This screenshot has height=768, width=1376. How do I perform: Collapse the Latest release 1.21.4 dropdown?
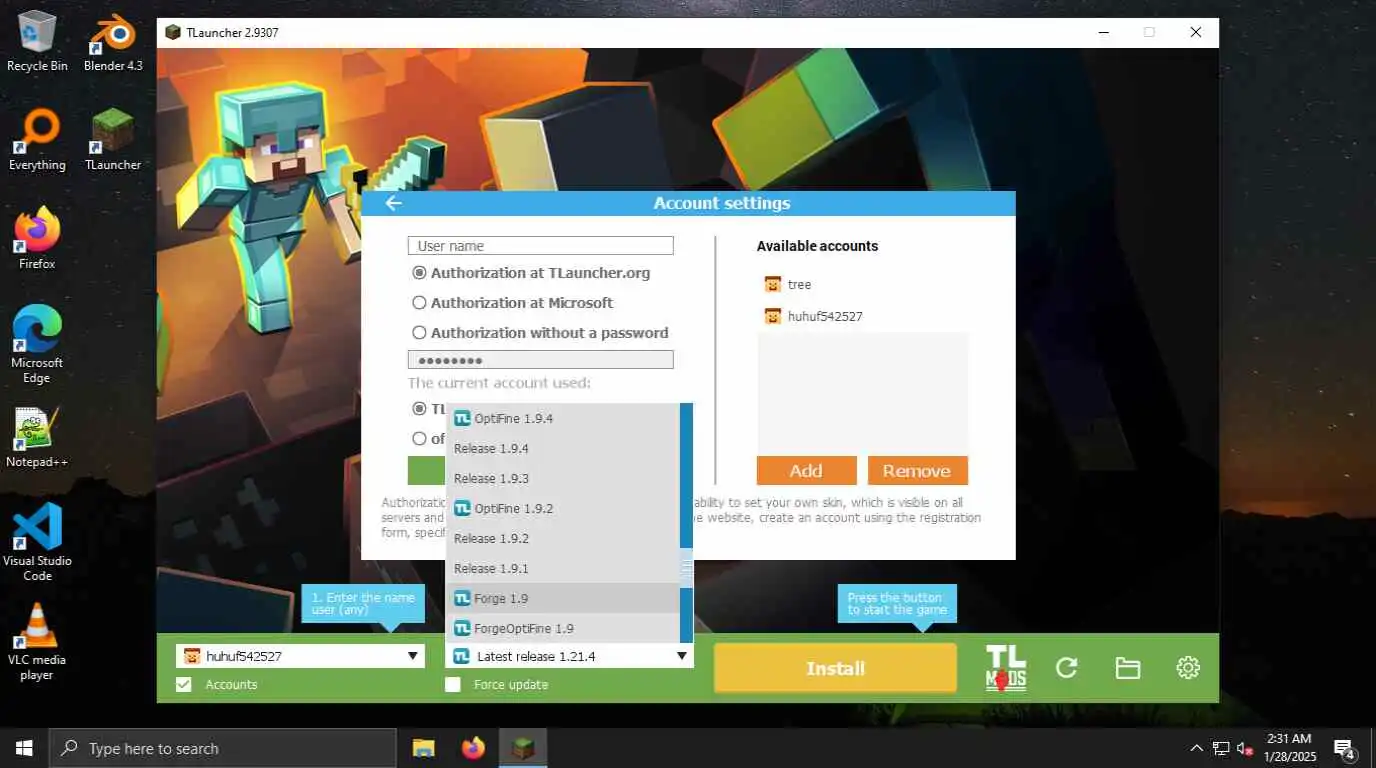(569, 656)
